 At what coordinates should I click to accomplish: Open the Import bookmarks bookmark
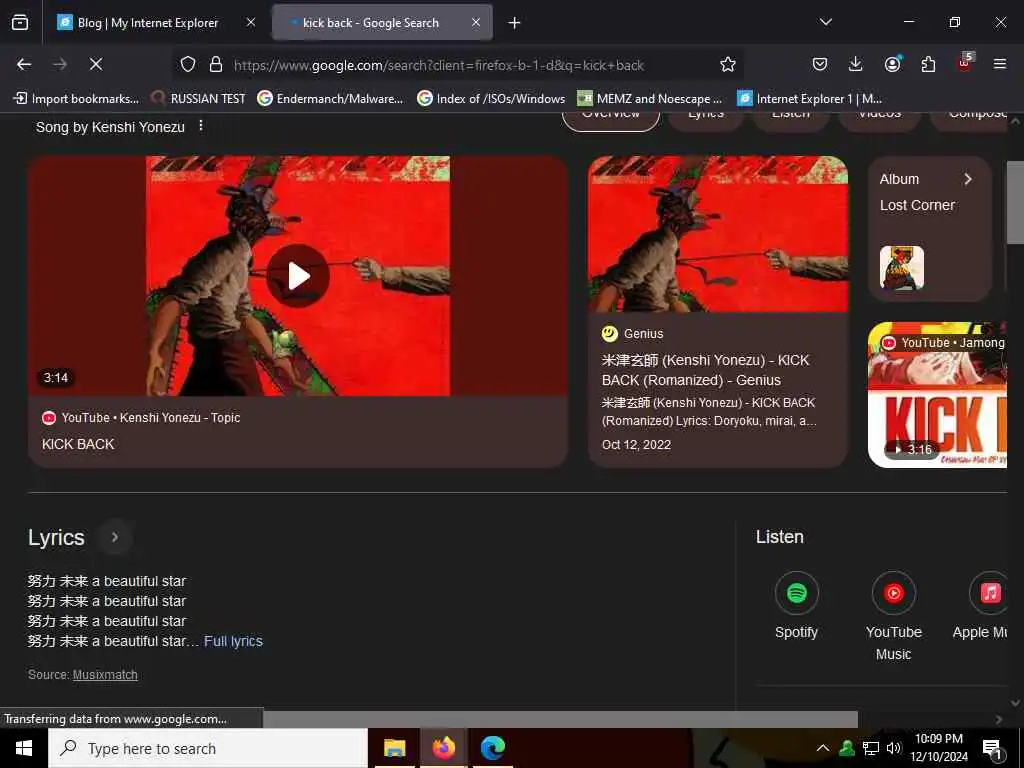pyautogui.click(x=76, y=99)
